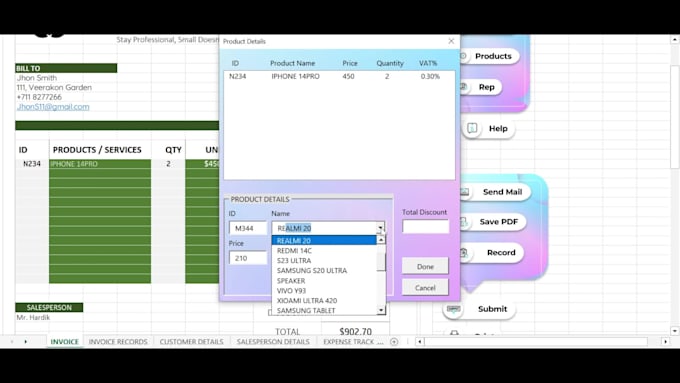The height and width of the screenshot is (383, 680).
Task: Click the Jhon Smith customer name
Action: [37, 78]
